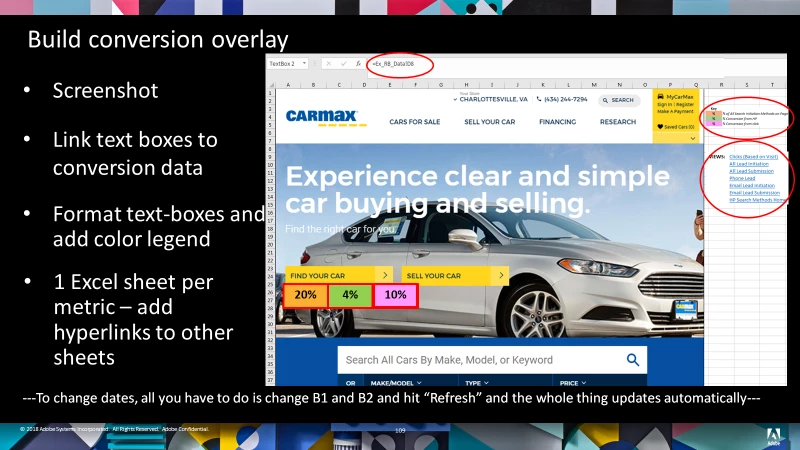Click the CarMax logo
Image resolution: width=800 pixels, height=450 pixels.
326,117
